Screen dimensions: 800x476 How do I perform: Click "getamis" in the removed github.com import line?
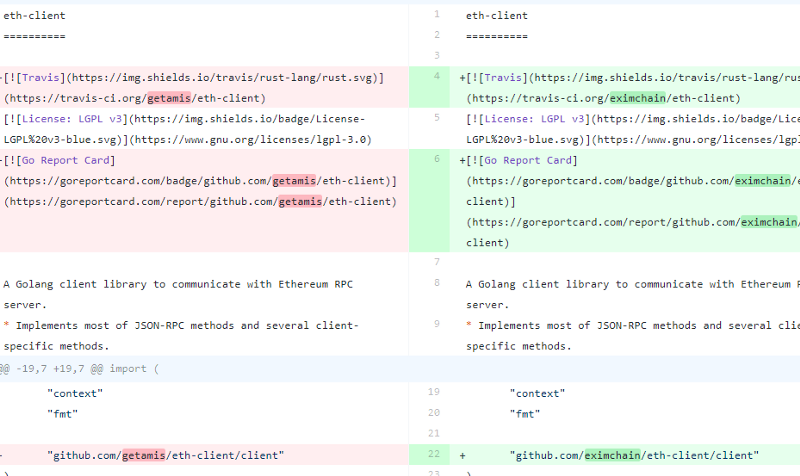click(x=144, y=455)
